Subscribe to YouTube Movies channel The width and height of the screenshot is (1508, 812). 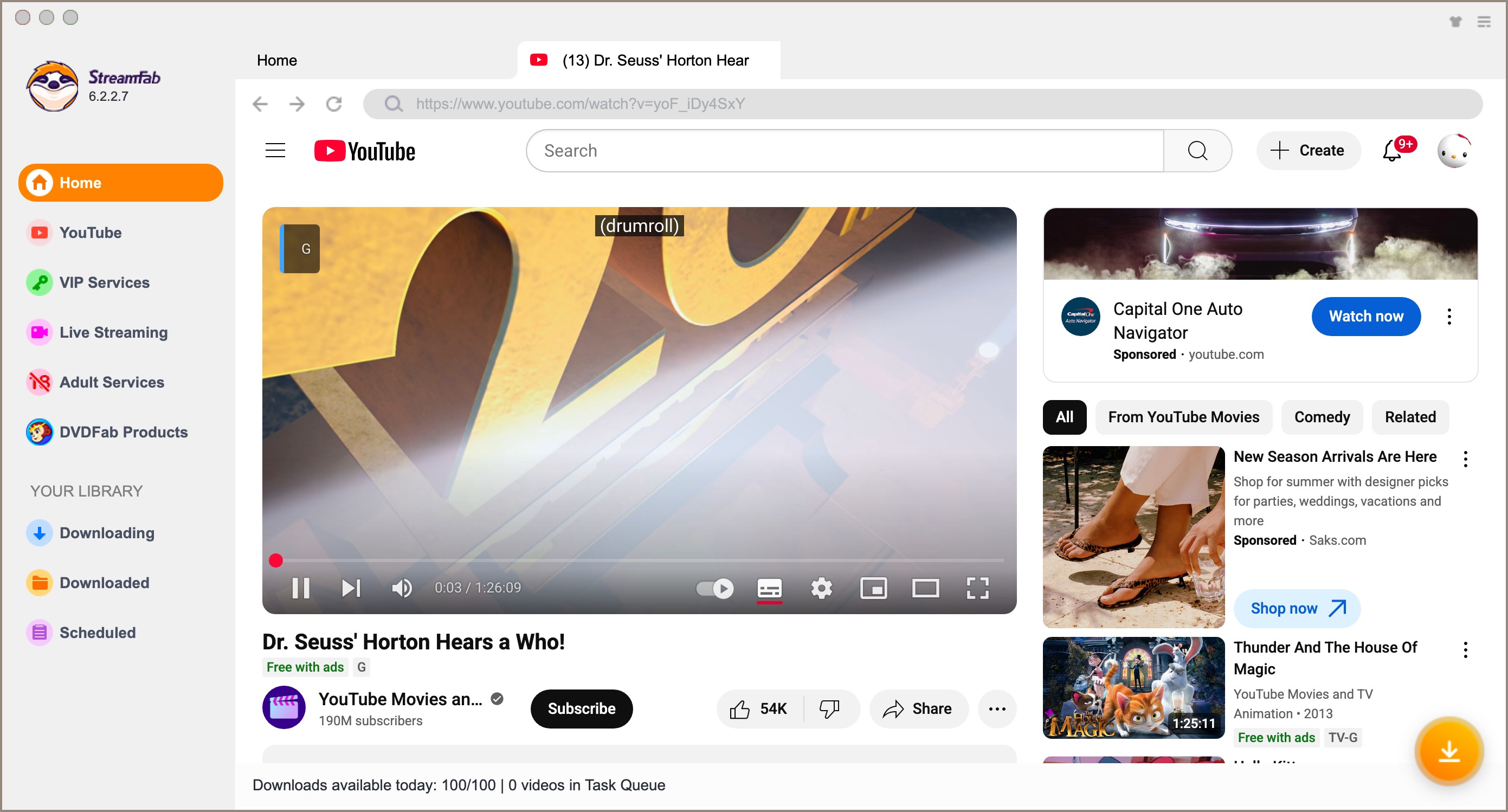581,709
